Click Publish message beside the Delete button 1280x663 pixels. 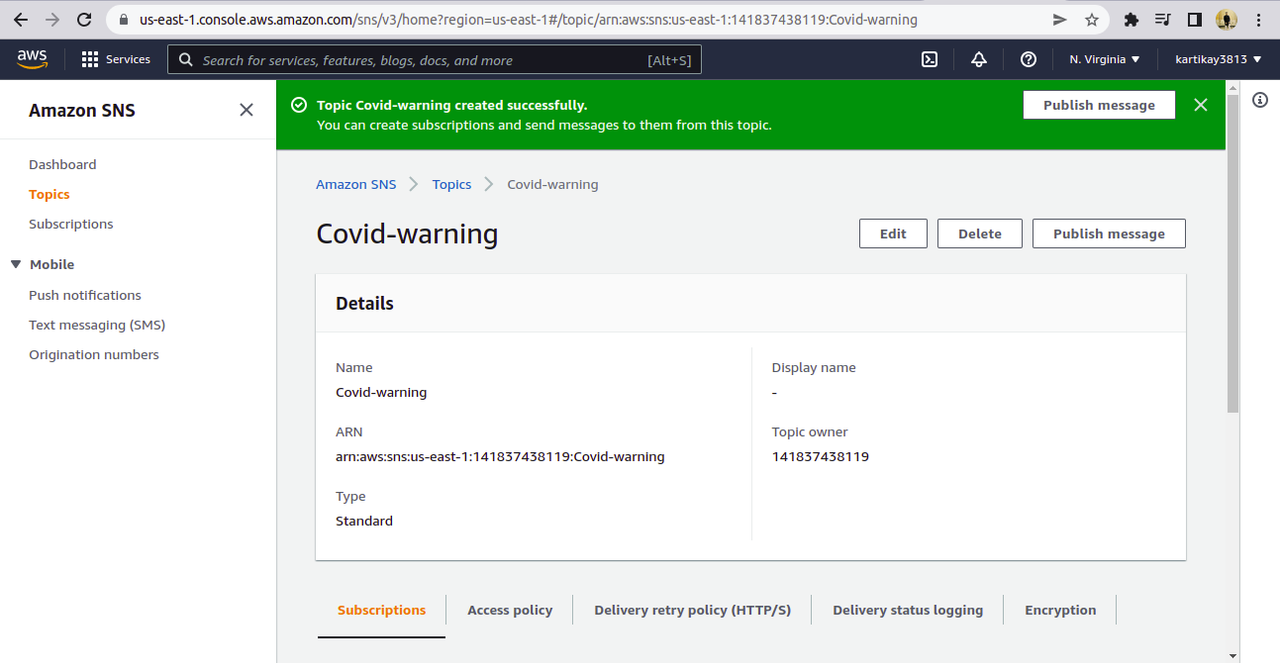tap(1109, 233)
